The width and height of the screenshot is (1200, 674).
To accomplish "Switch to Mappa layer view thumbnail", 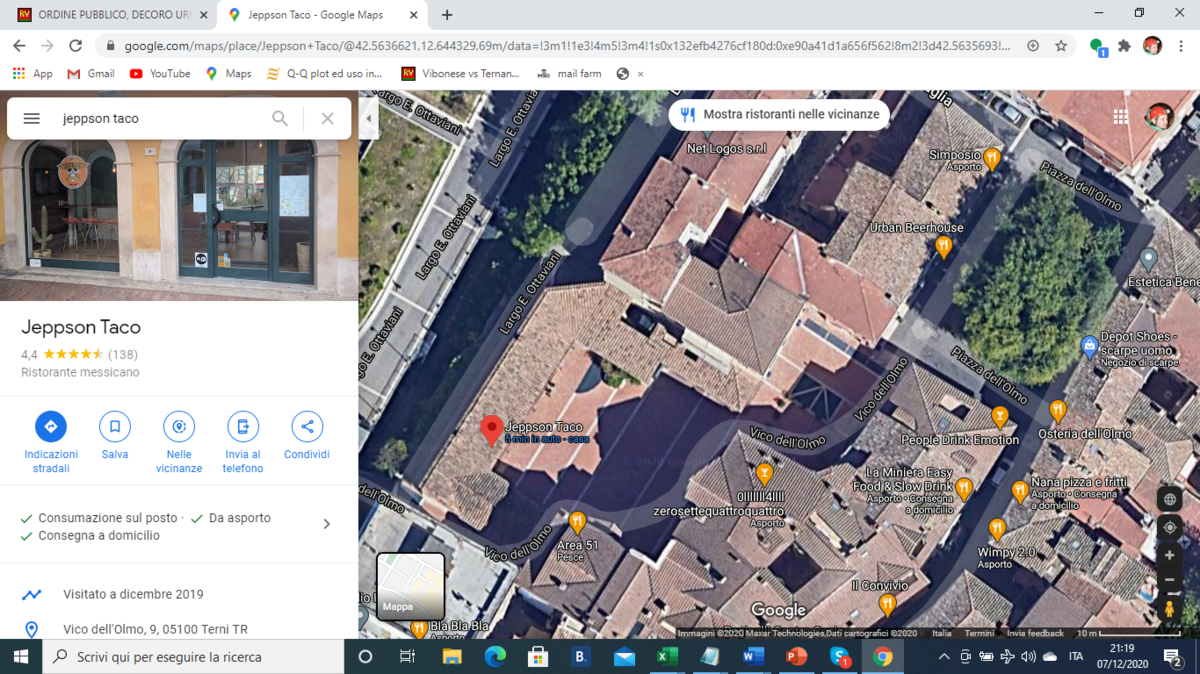I will [x=410, y=586].
